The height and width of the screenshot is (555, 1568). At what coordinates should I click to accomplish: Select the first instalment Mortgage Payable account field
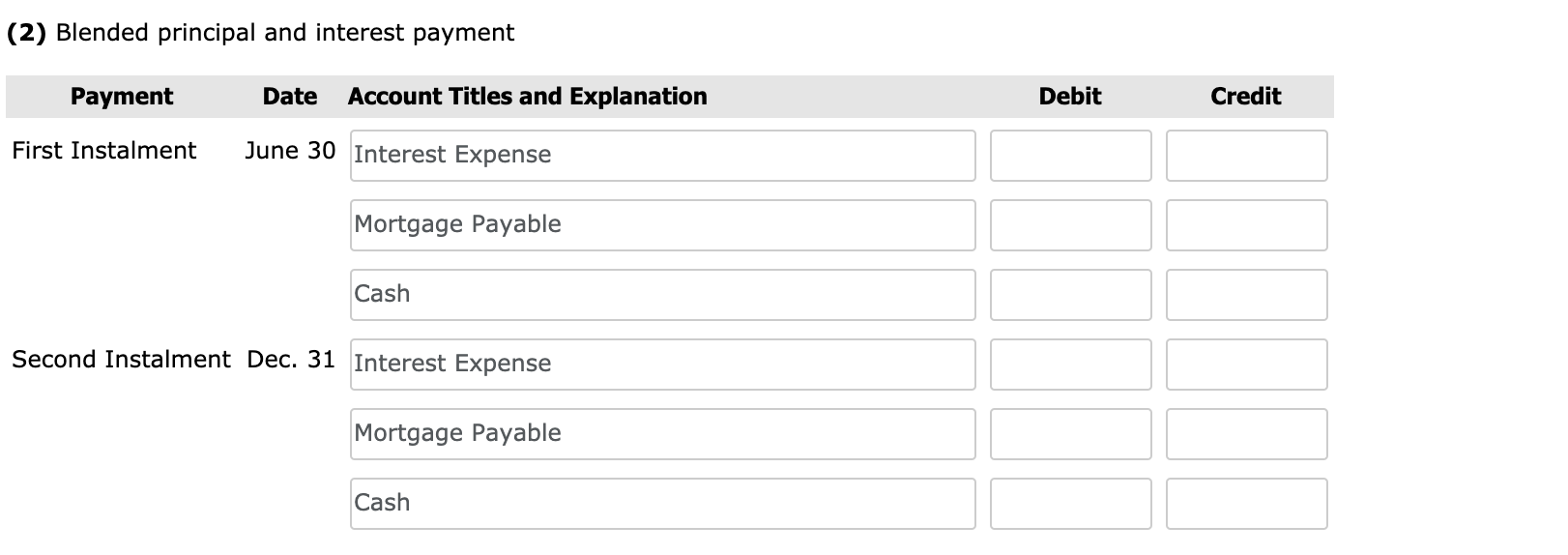coord(662,225)
